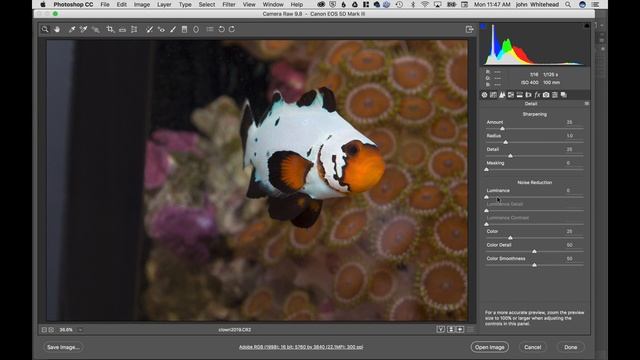Select the Graduated Filter tool
The height and width of the screenshot is (360, 640).
pyautogui.click(x=184, y=29)
